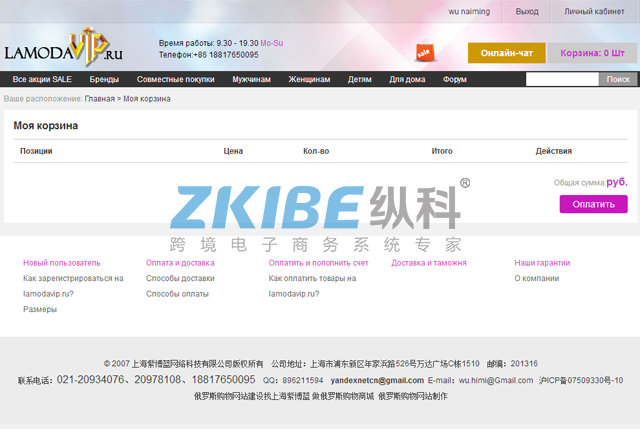The width and height of the screenshot is (640, 429).
Task: Click the Позиции column header
Action: click(36, 151)
